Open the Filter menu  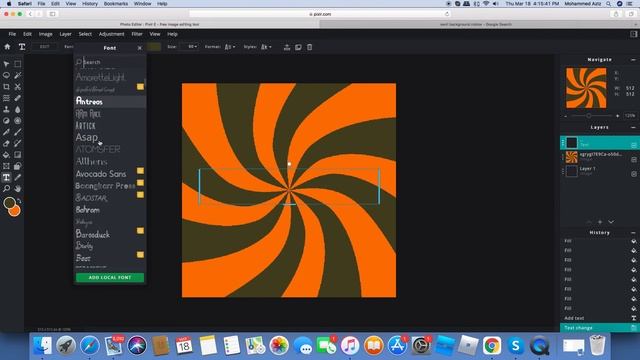pos(137,34)
